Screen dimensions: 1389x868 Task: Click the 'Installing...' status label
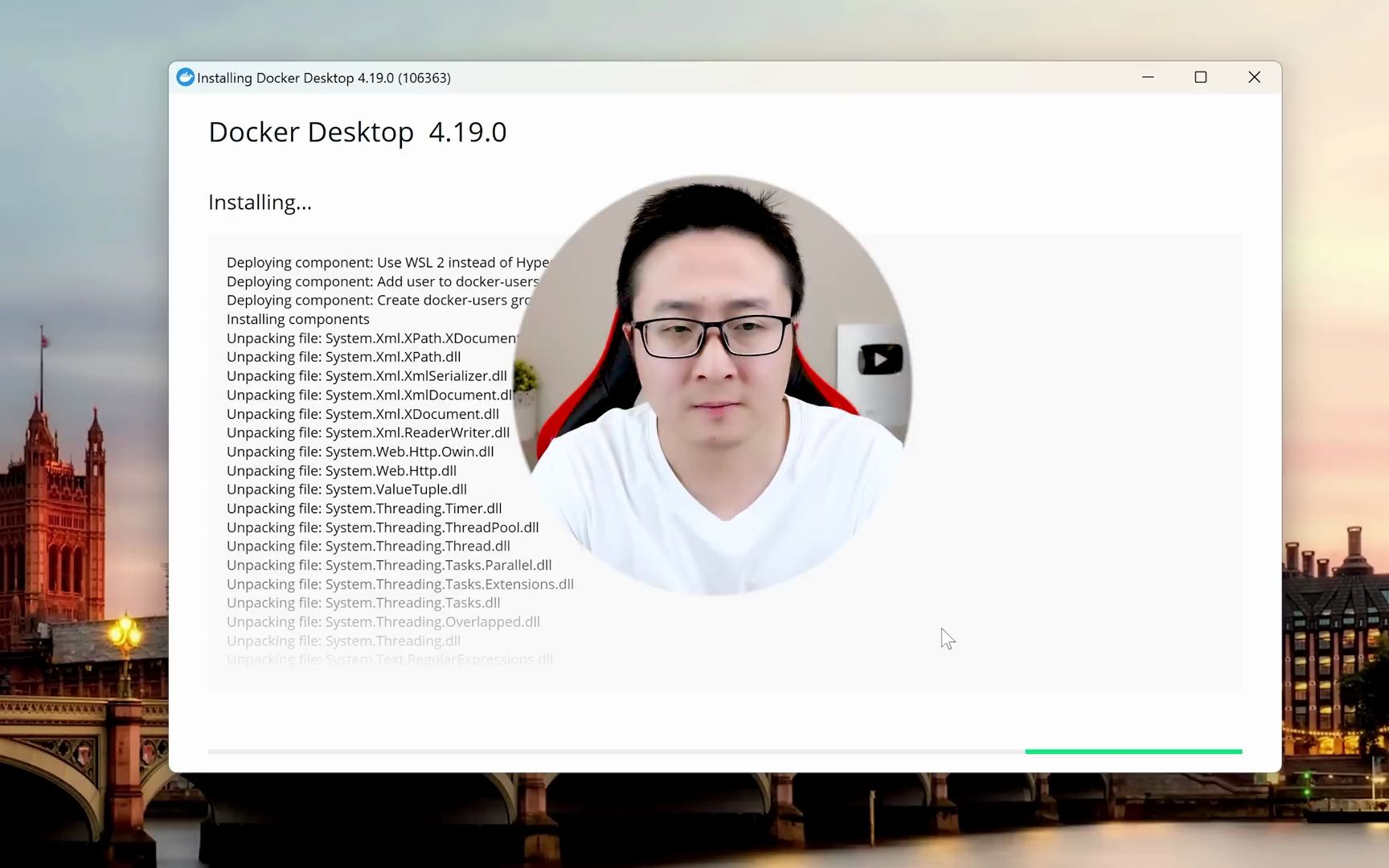click(260, 203)
